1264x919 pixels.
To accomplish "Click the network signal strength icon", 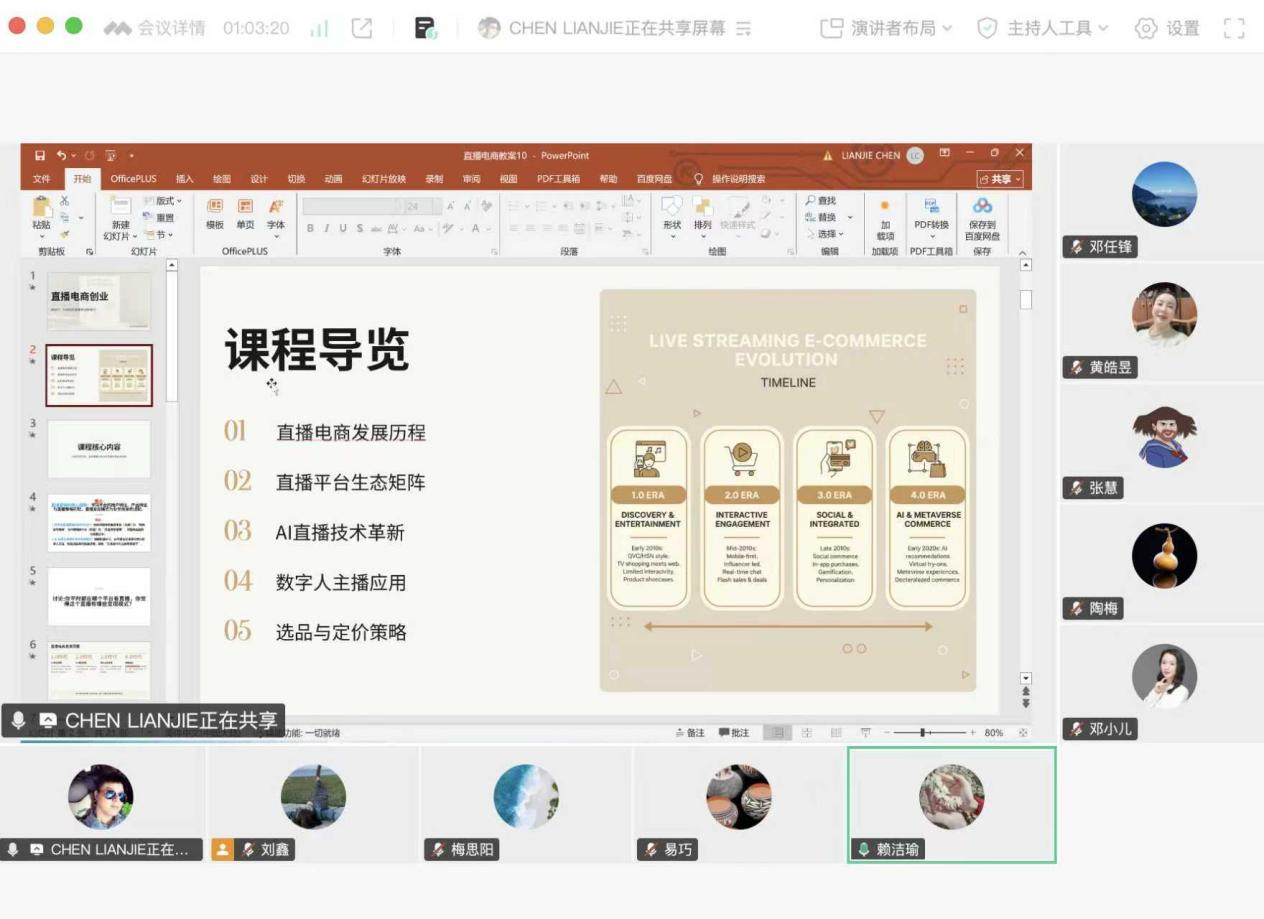I will click(x=319, y=29).
